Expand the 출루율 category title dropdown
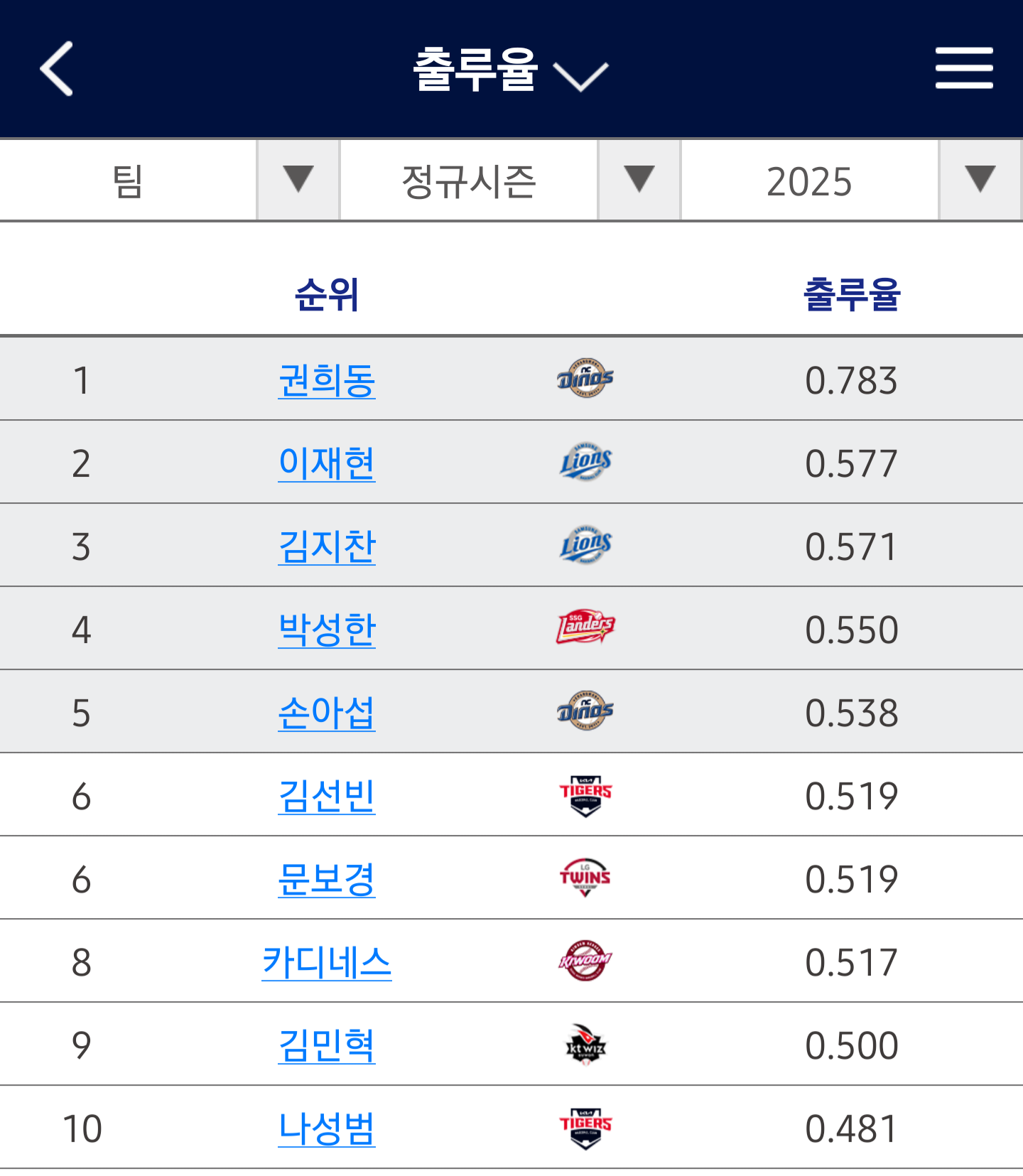The image size is (1023, 1176). point(510,70)
